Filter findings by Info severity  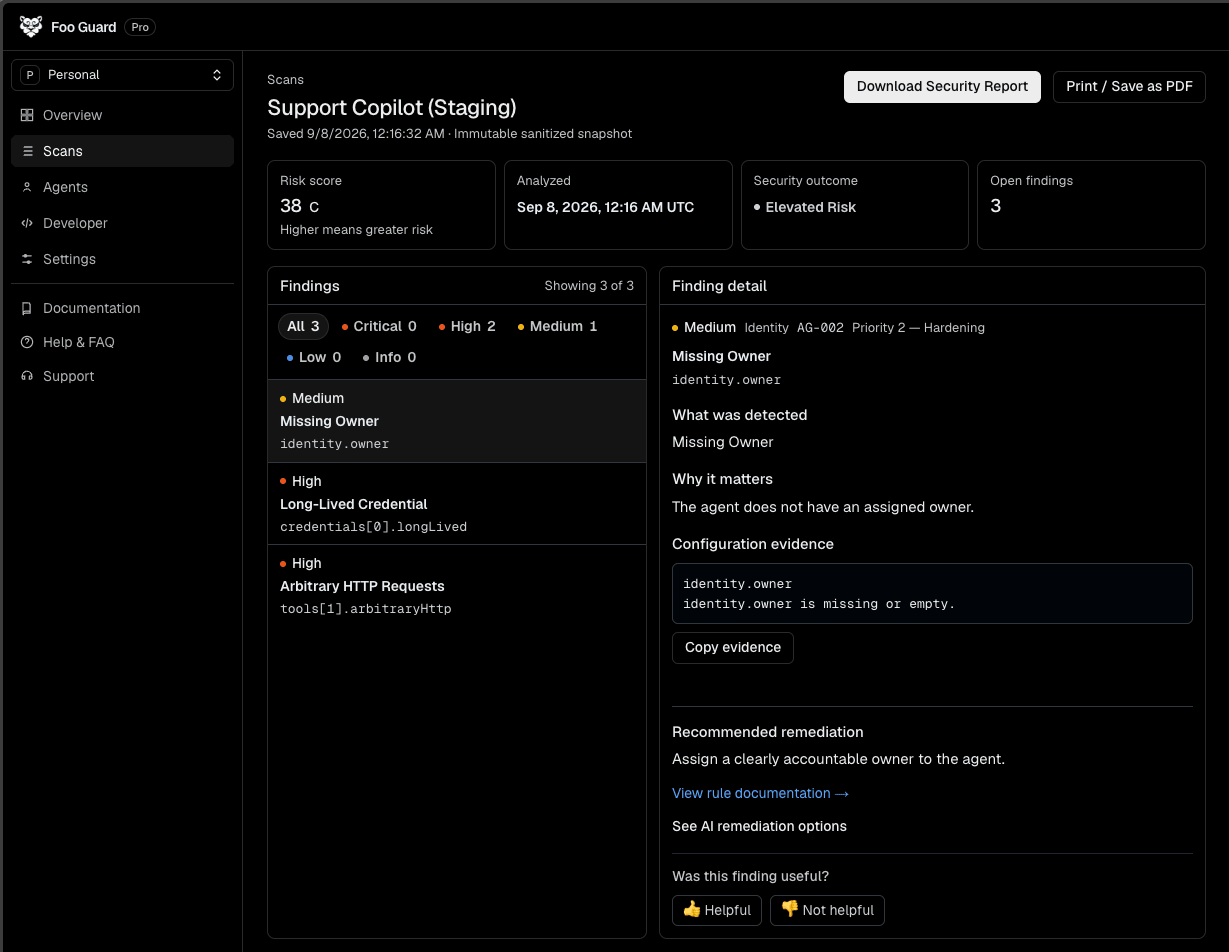tap(389, 357)
